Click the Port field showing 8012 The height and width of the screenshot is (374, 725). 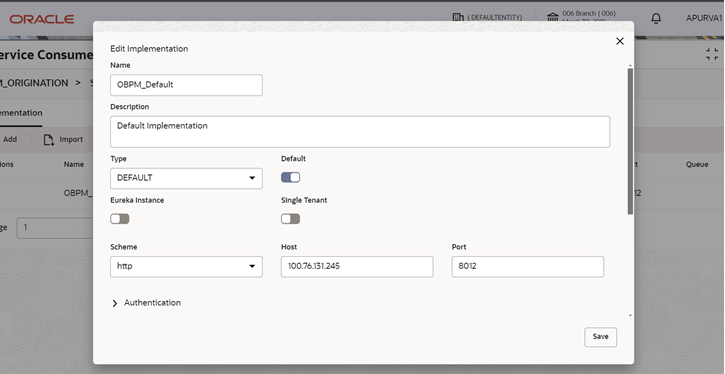click(528, 267)
